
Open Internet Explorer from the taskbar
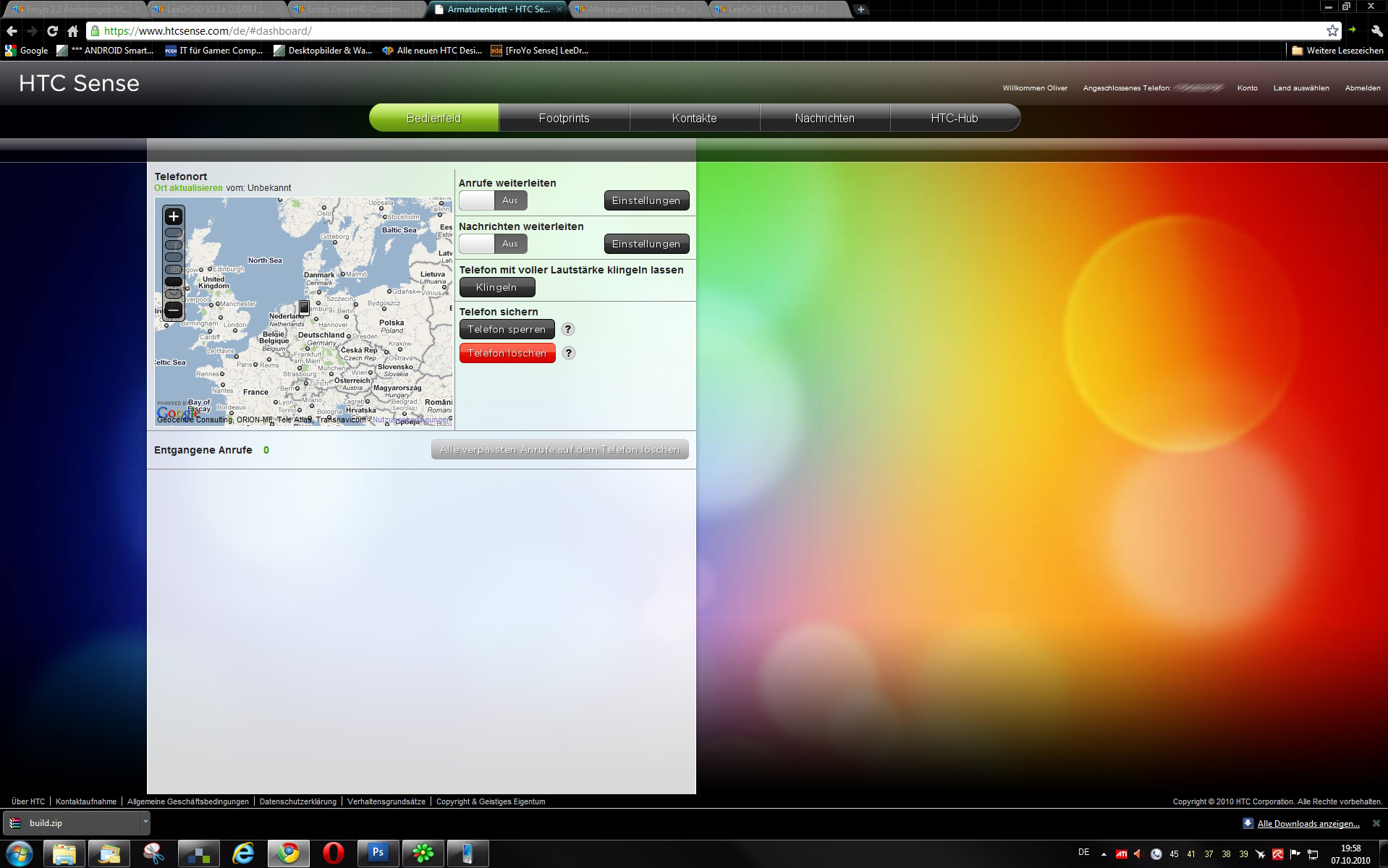243,854
